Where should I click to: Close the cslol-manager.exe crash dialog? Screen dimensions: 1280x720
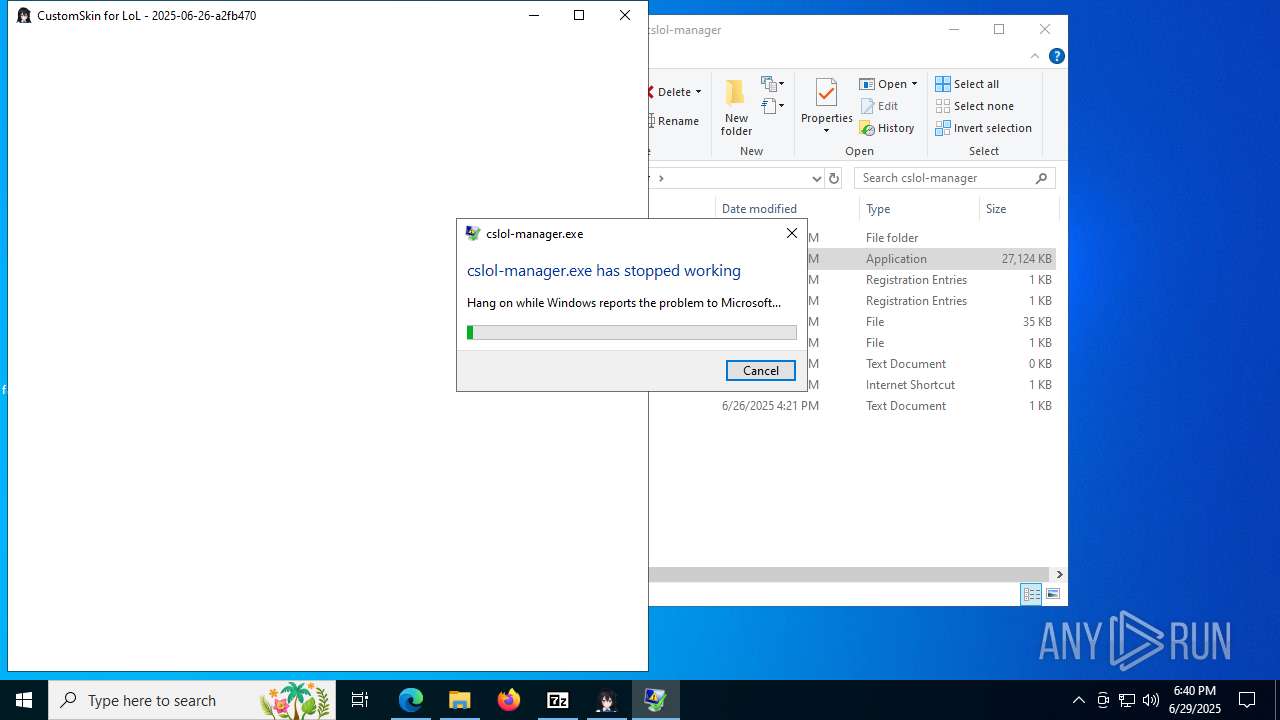tap(791, 233)
